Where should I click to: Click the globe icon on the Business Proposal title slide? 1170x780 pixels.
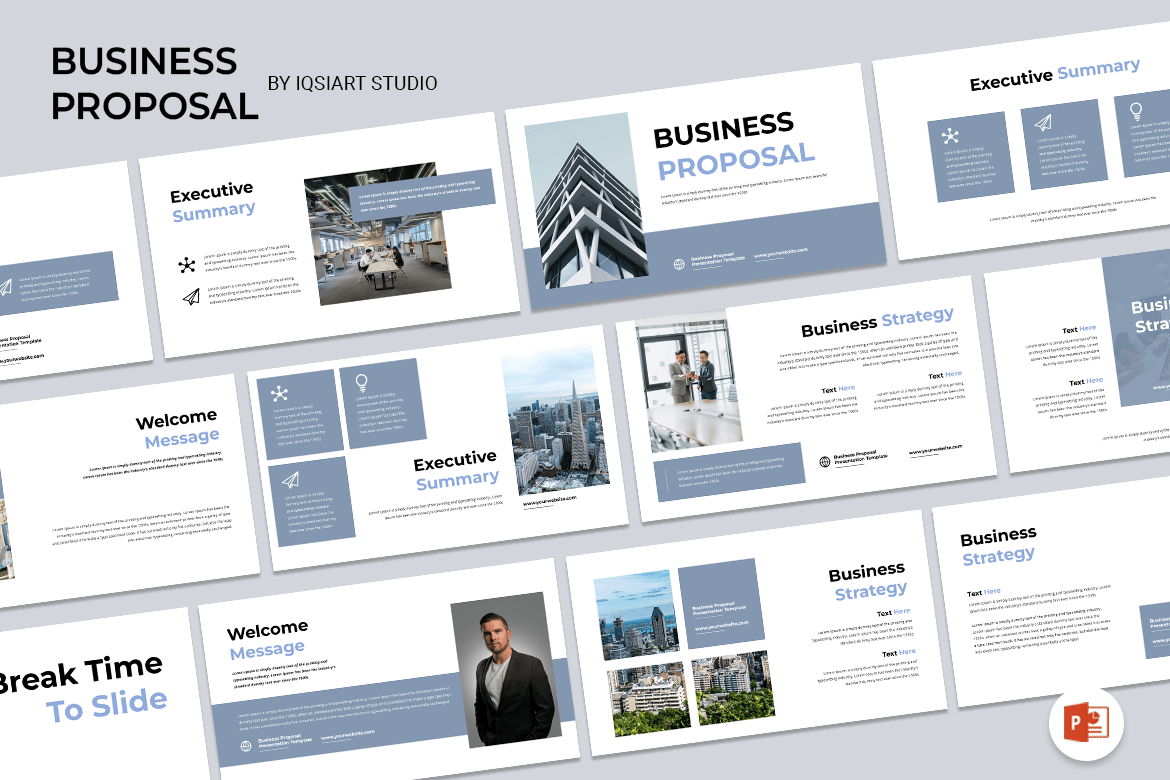679,264
